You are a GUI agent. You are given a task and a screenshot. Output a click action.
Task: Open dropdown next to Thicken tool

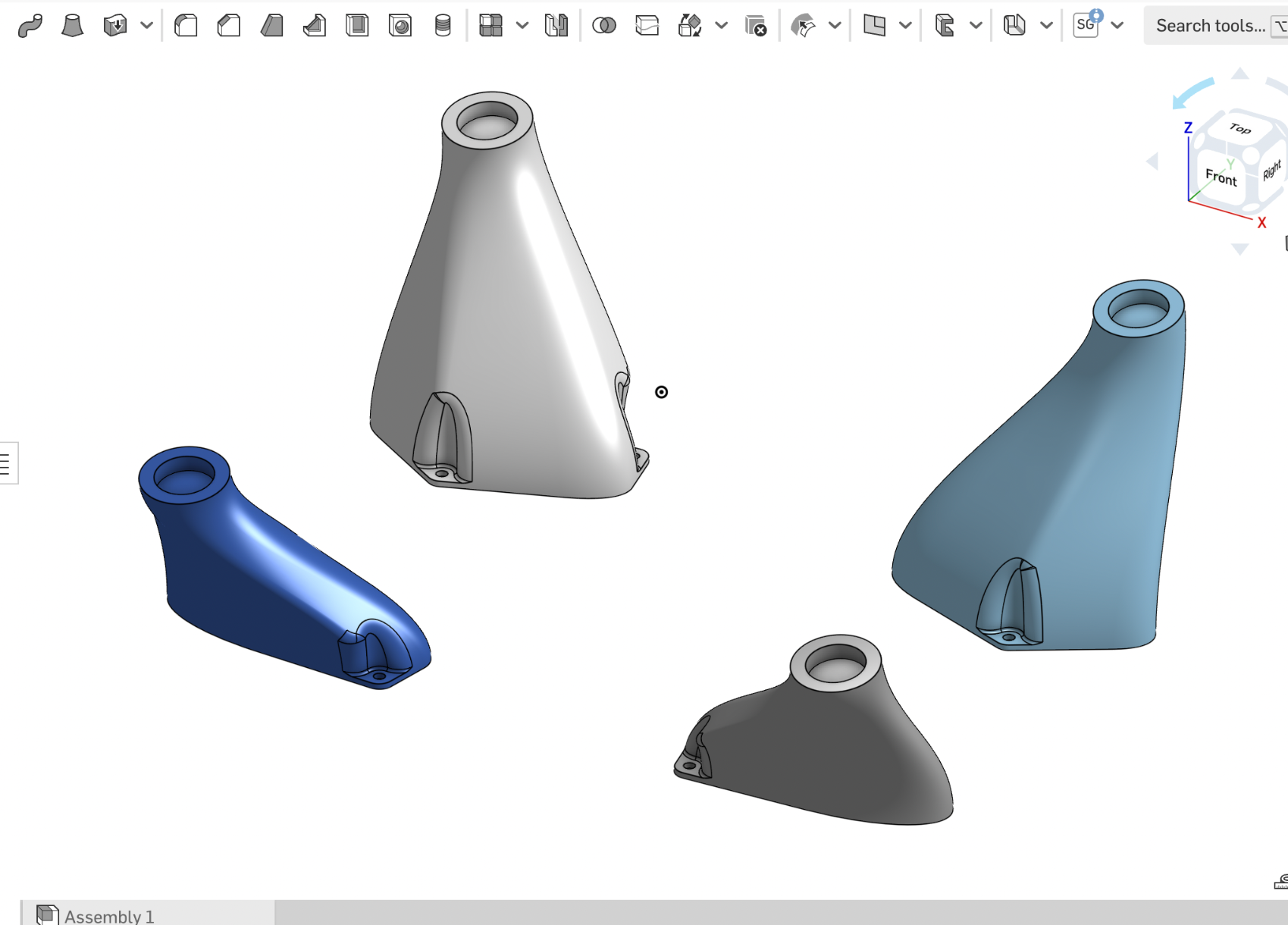tap(146, 26)
